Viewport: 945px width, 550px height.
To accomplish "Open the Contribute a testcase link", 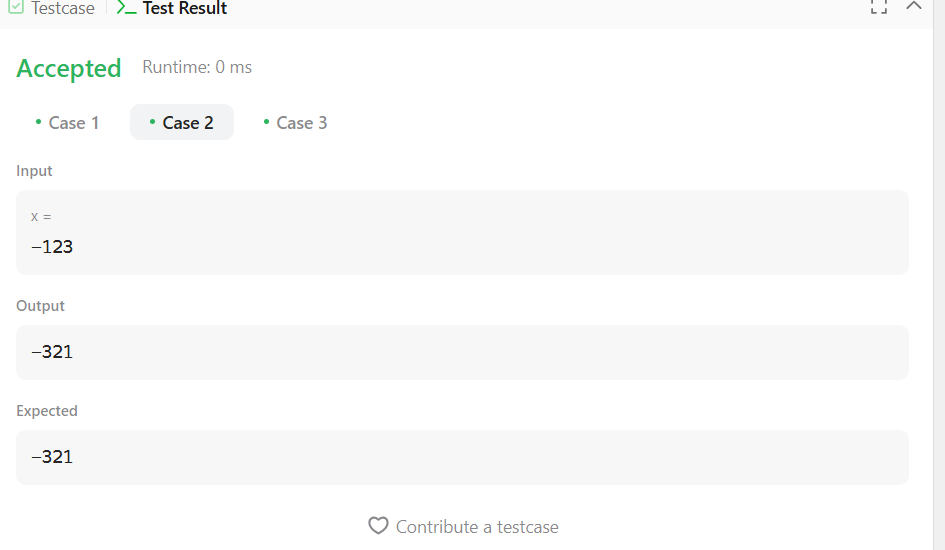I will coord(477,527).
